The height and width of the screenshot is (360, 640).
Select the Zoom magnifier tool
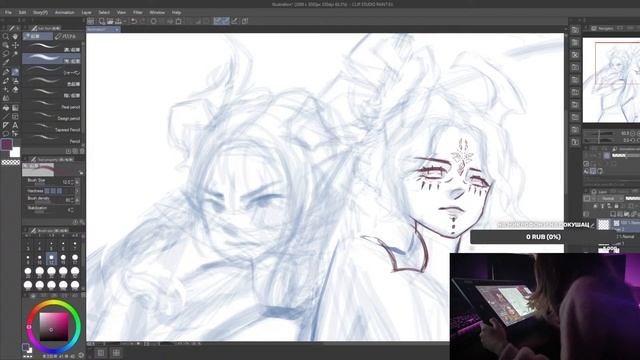(x=6, y=36)
